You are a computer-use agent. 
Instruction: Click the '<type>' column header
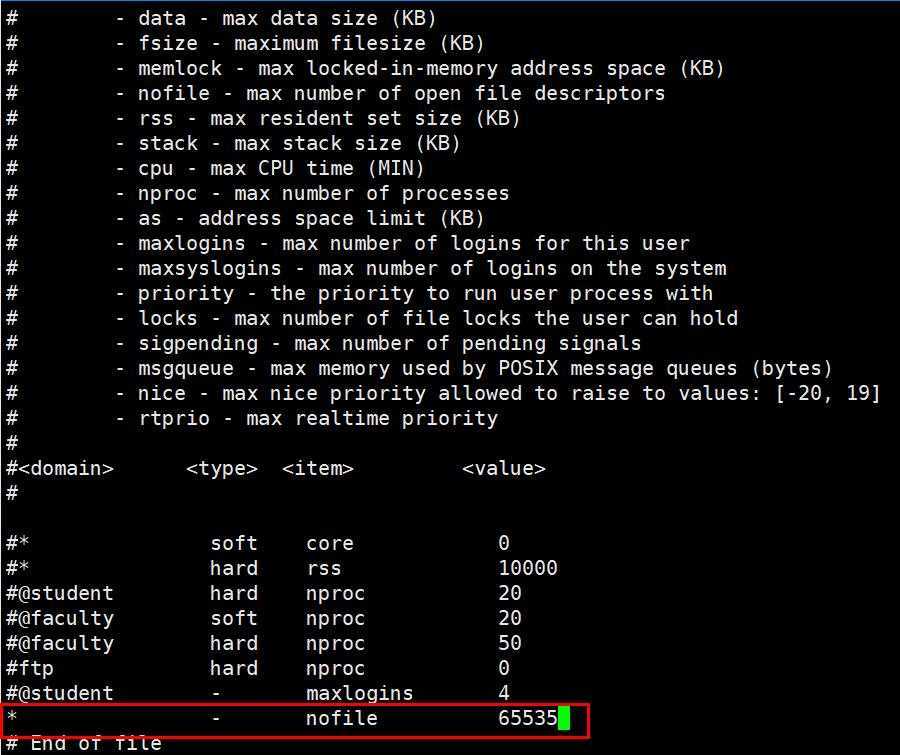coord(222,469)
